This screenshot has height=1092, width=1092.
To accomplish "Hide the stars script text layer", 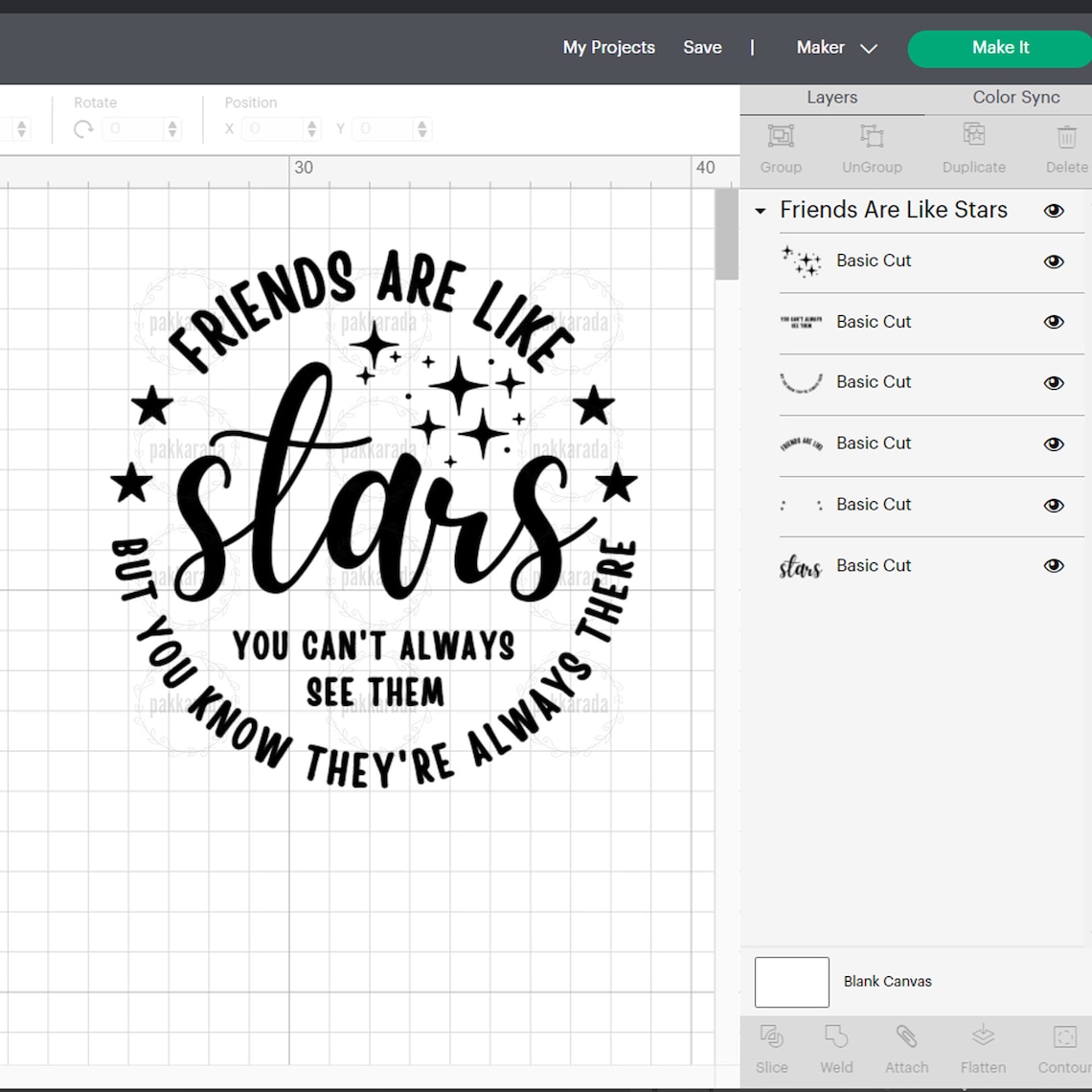I will [1054, 565].
